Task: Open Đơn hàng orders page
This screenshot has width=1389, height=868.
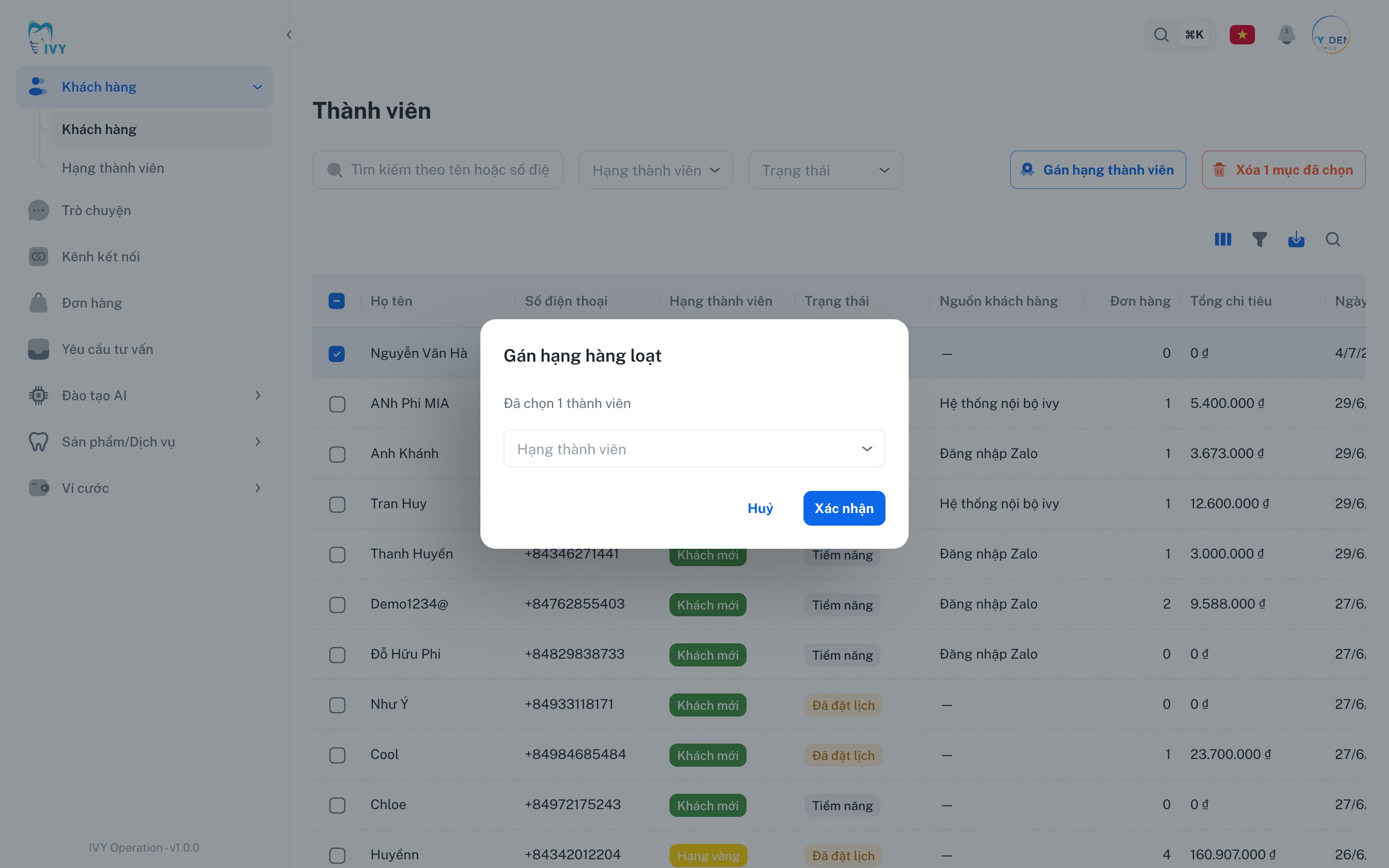Action: click(144, 303)
